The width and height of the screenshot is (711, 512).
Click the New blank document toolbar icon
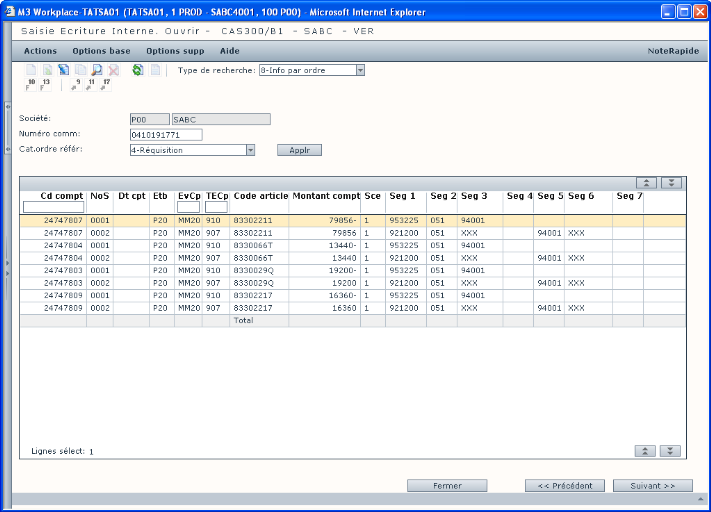(31, 70)
